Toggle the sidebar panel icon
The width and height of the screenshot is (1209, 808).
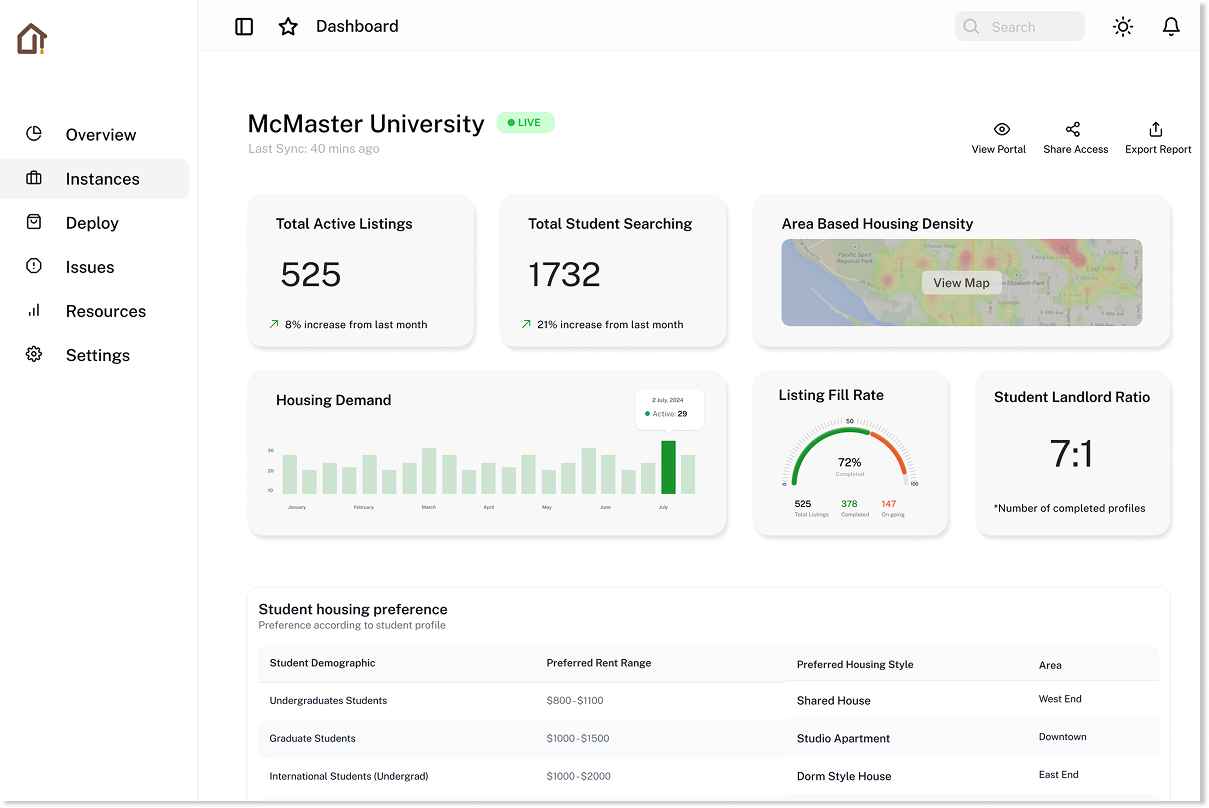click(x=244, y=27)
